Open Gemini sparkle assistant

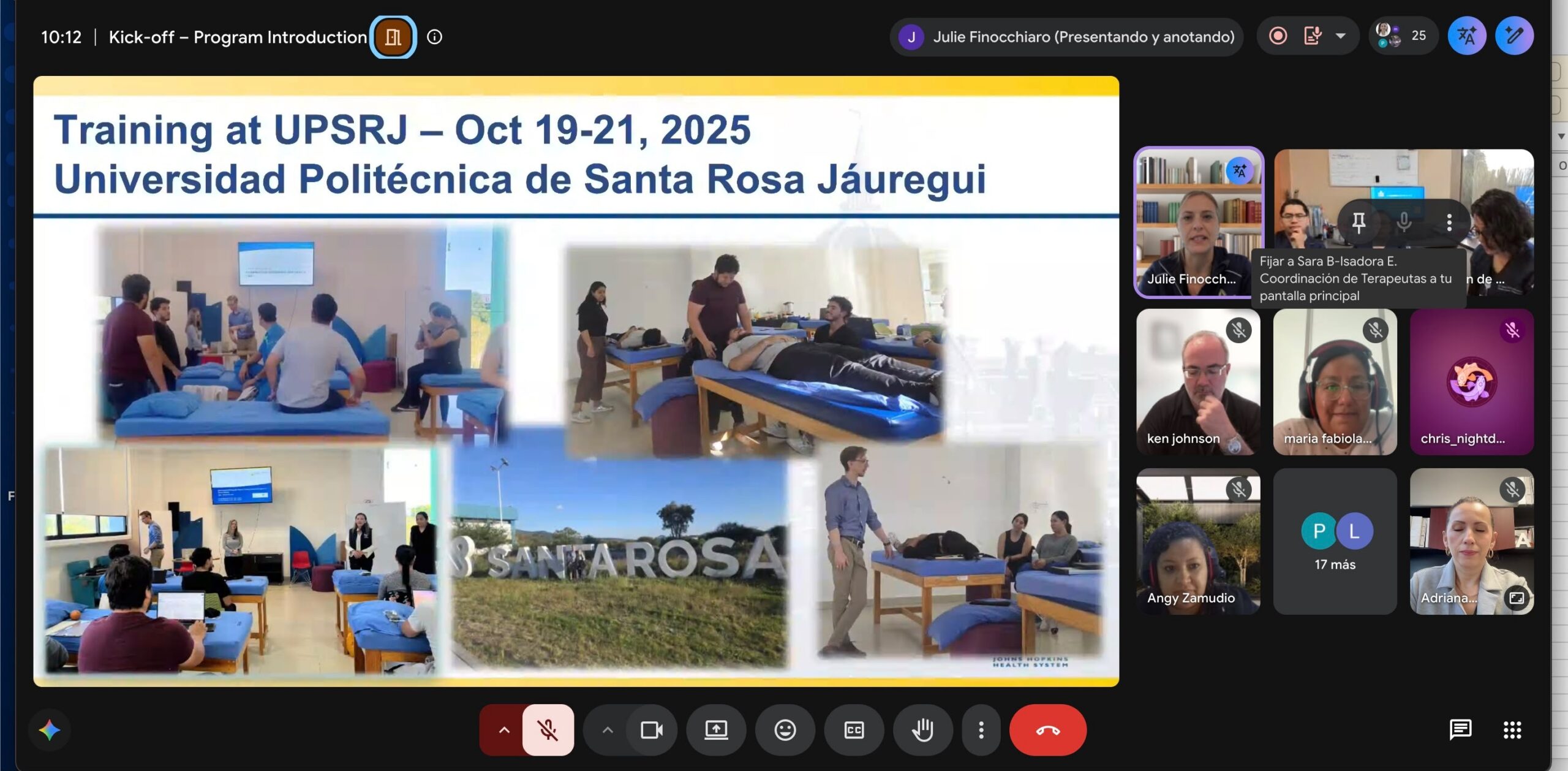click(49, 730)
